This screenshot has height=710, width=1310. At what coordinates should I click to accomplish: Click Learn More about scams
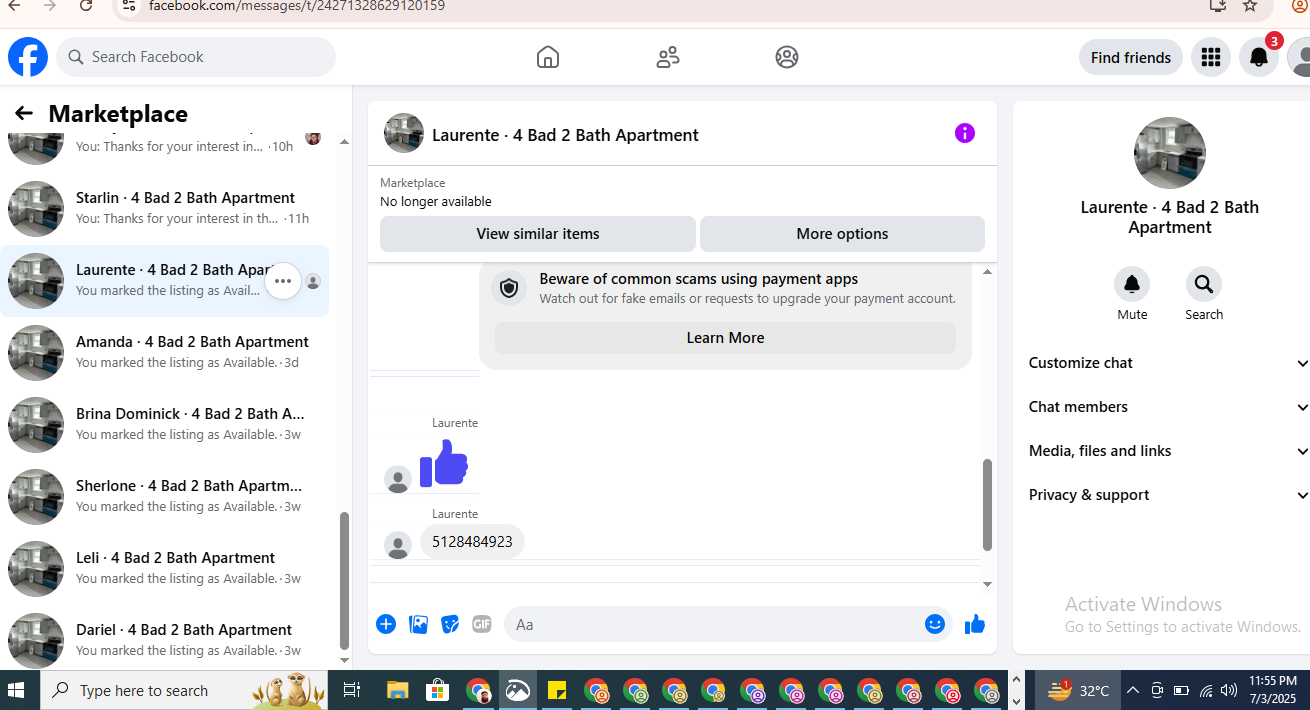(x=725, y=338)
